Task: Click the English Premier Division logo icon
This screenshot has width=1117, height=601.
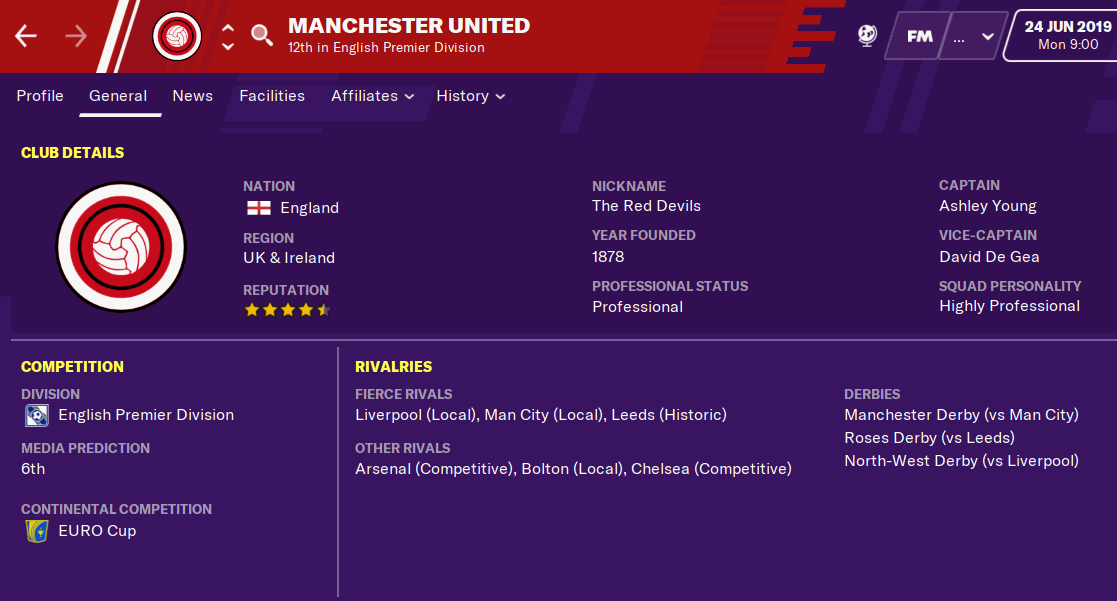Action: pyautogui.click(x=36, y=415)
